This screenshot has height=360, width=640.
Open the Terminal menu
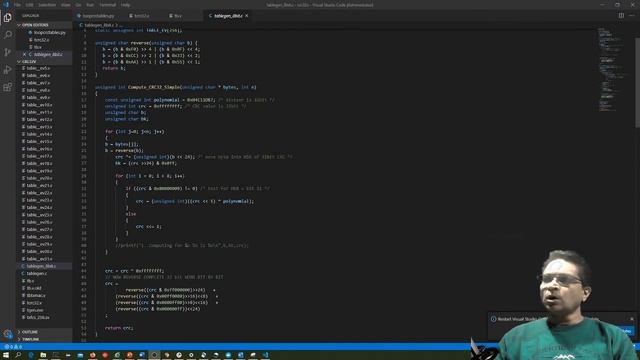(x=108, y=5)
